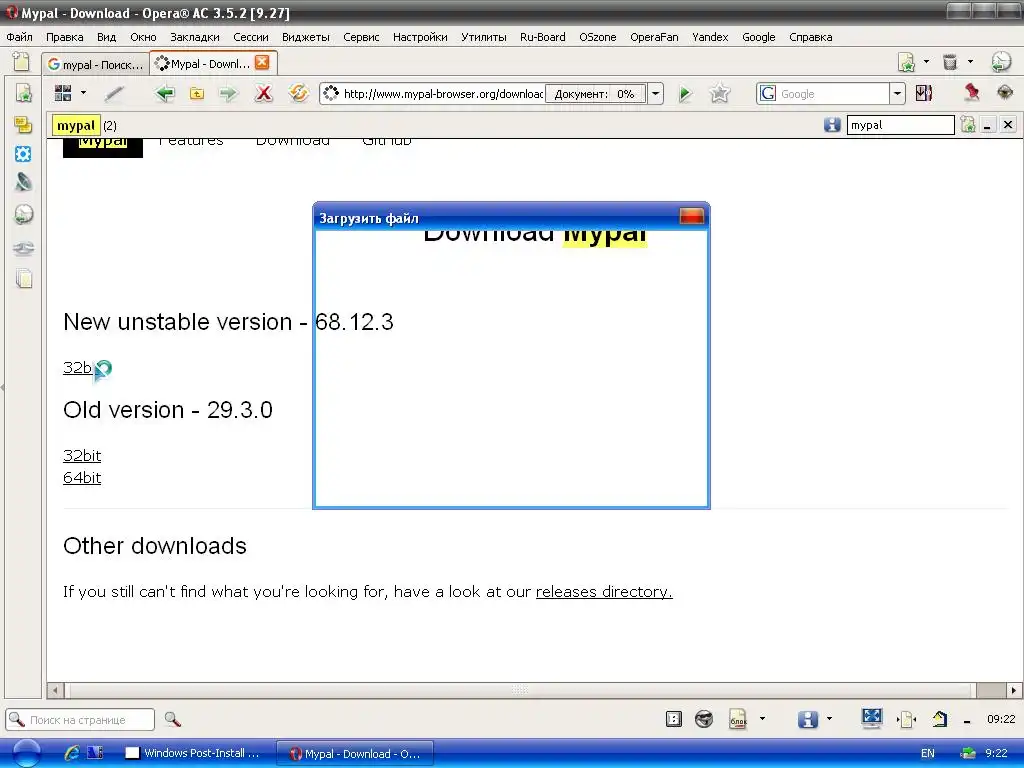Close the 'Mypal - Downl...' tab
Viewport: 1024px width, 768px height.
point(262,62)
